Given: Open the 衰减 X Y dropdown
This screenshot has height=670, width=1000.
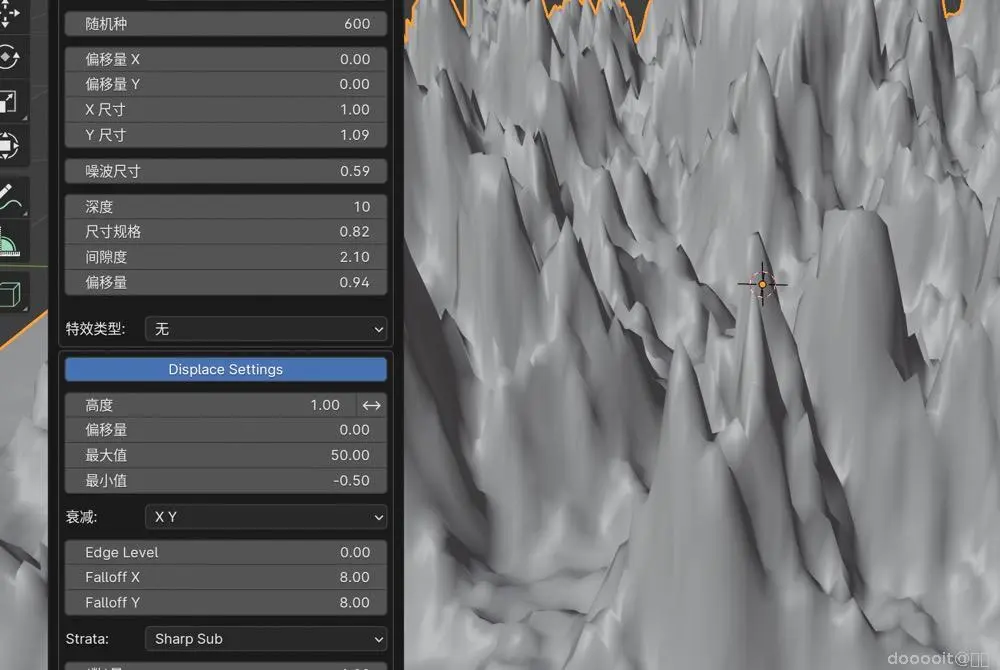Looking at the screenshot, I should pyautogui.click(x=266, y=517).
